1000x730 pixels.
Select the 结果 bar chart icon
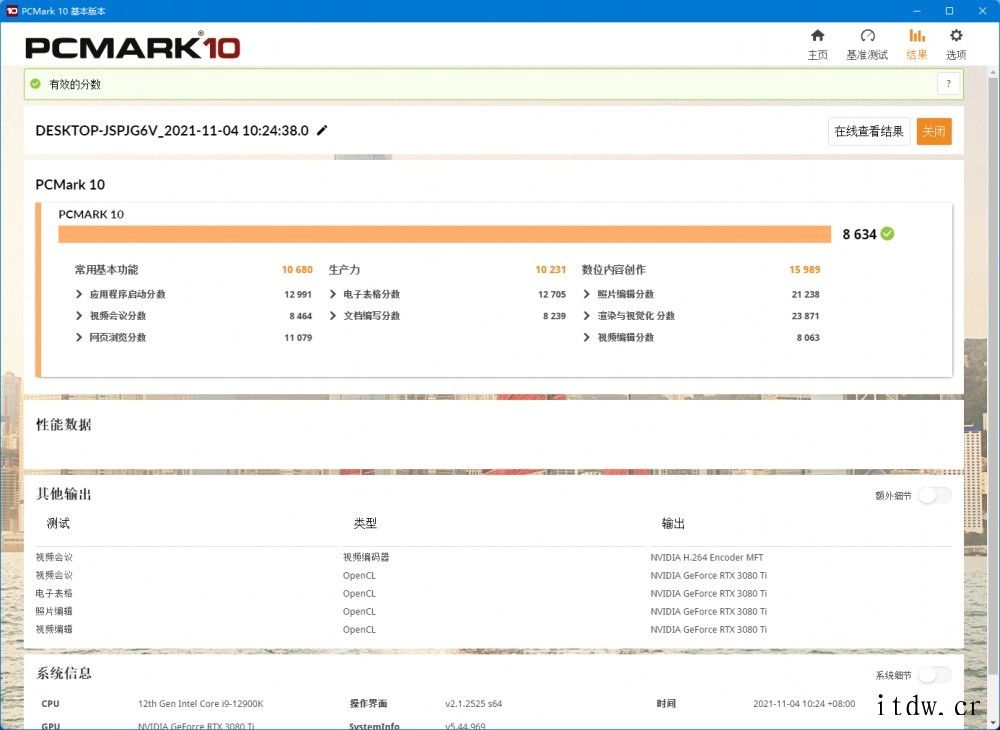[x=917, y=36]
